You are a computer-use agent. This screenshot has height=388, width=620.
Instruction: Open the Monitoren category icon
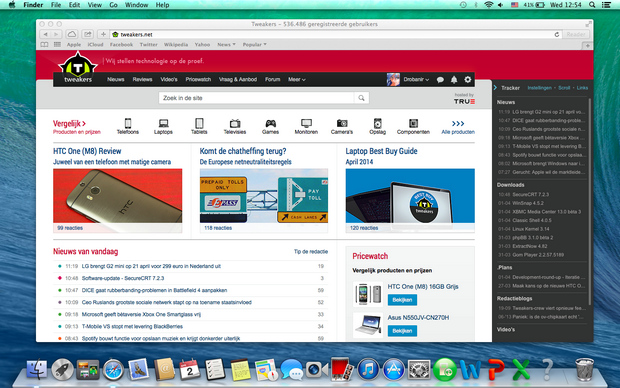306,123
